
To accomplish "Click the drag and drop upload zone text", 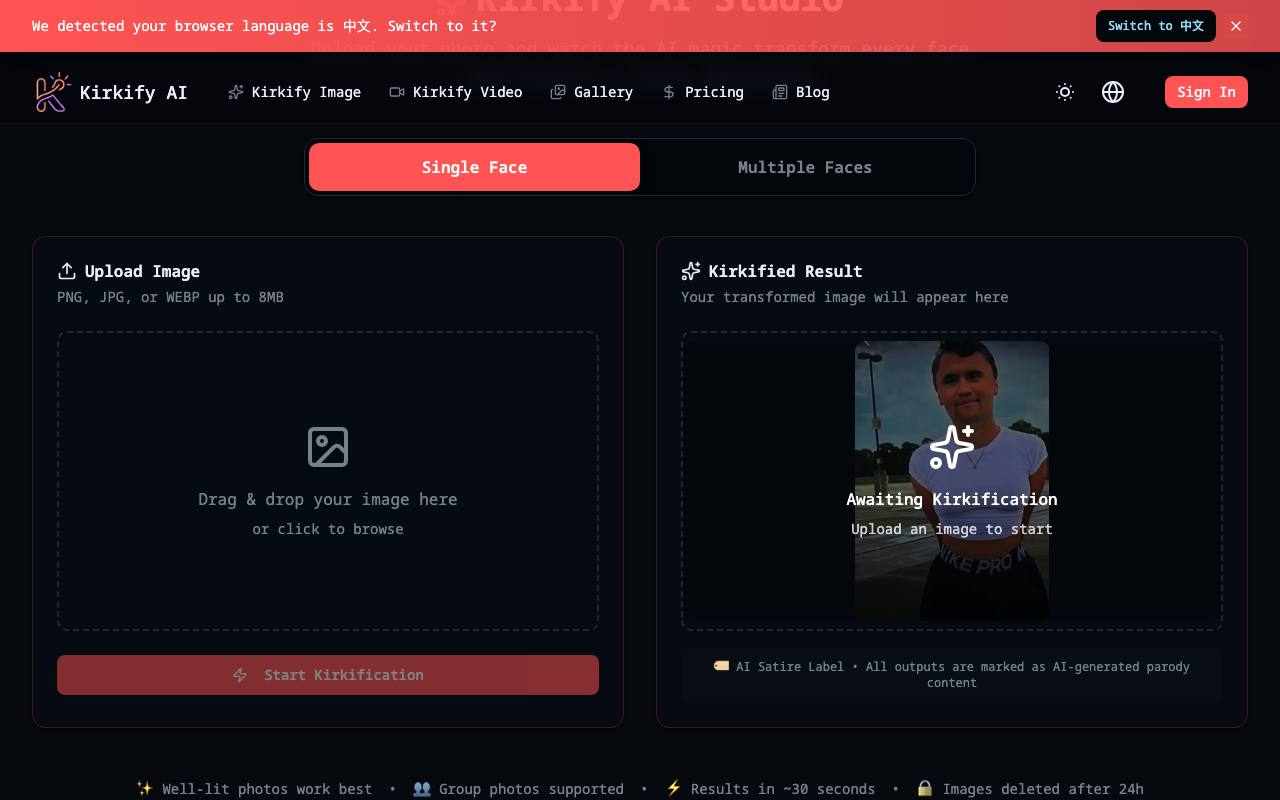I will (328, 499).
